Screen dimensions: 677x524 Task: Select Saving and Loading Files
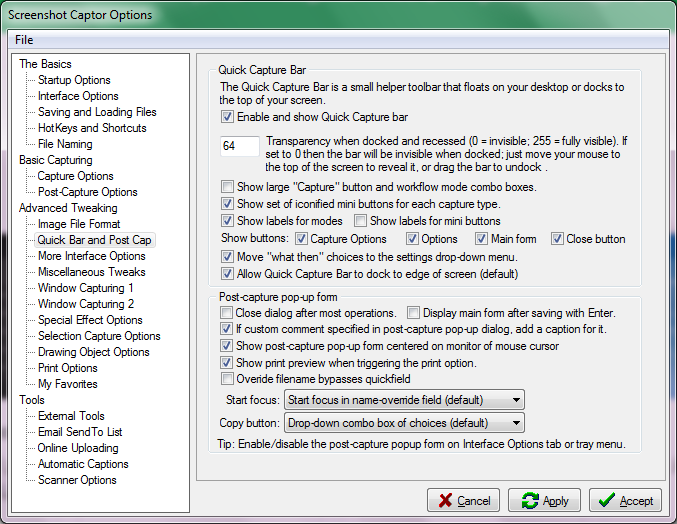coord(97,112)
